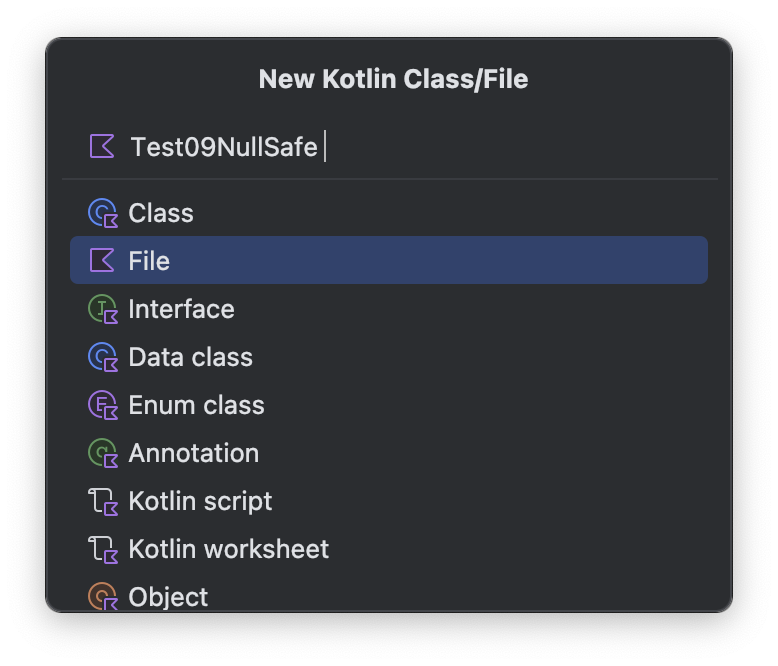Click the Kotlin File icon in list

[x=102, y=261]
